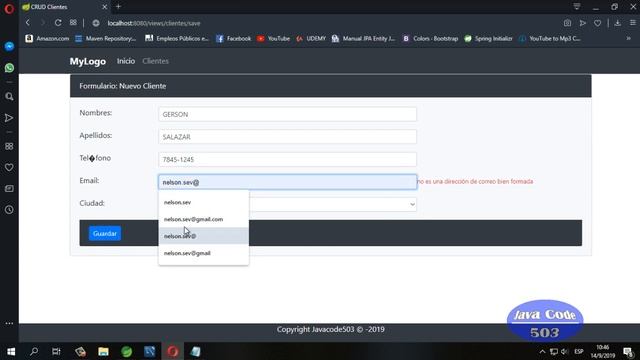Open File Explorer from taskbar

pyautogui.click(x=103, y=351)
